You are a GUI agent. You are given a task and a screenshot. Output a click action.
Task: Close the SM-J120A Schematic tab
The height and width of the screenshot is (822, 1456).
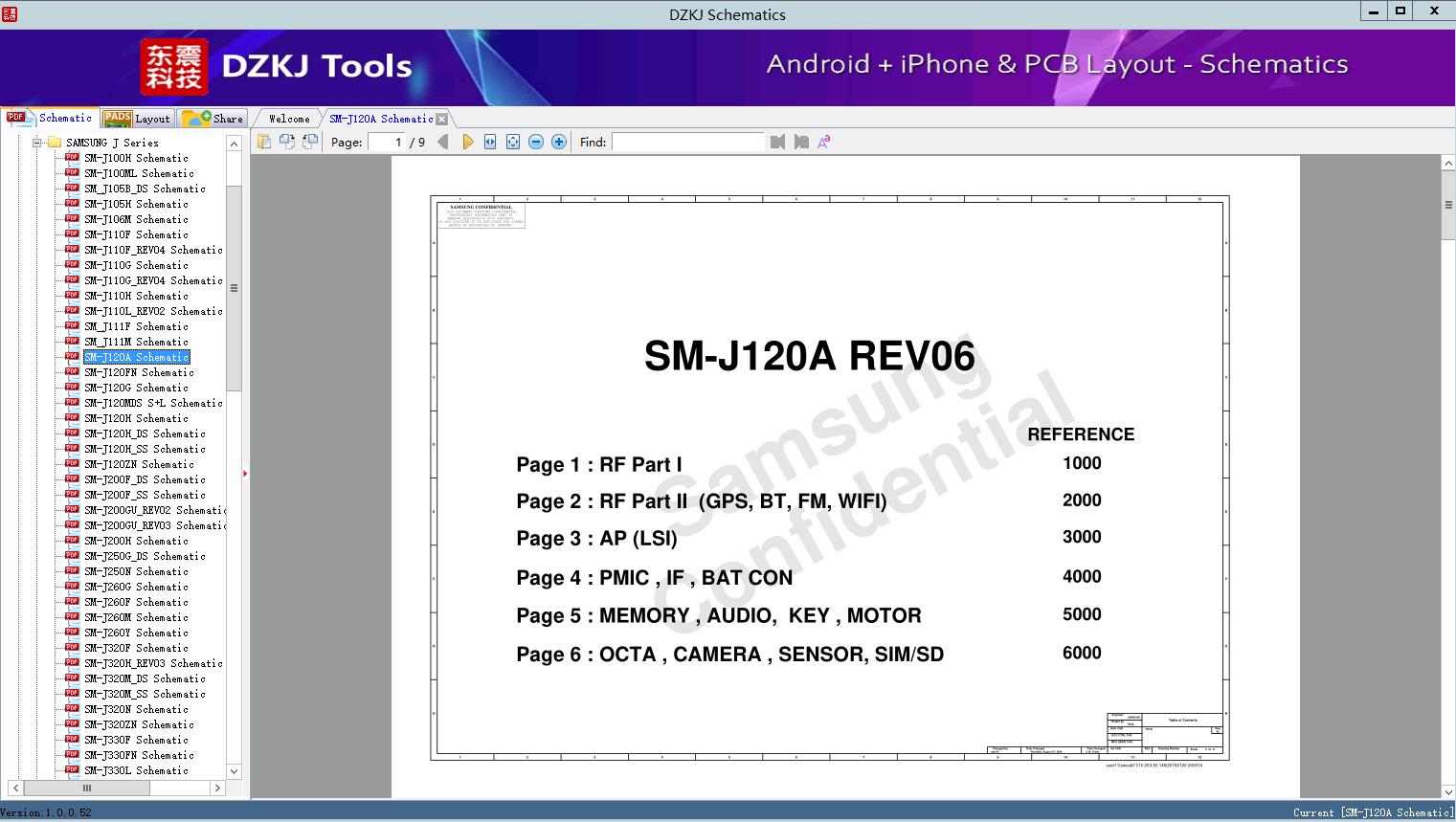pos(441,119)
